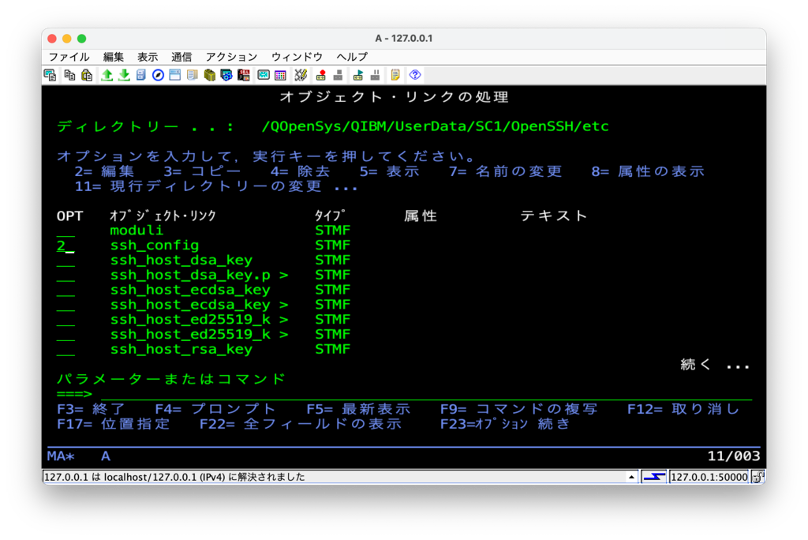Open the 編集 menu

[x=113, y=57]
